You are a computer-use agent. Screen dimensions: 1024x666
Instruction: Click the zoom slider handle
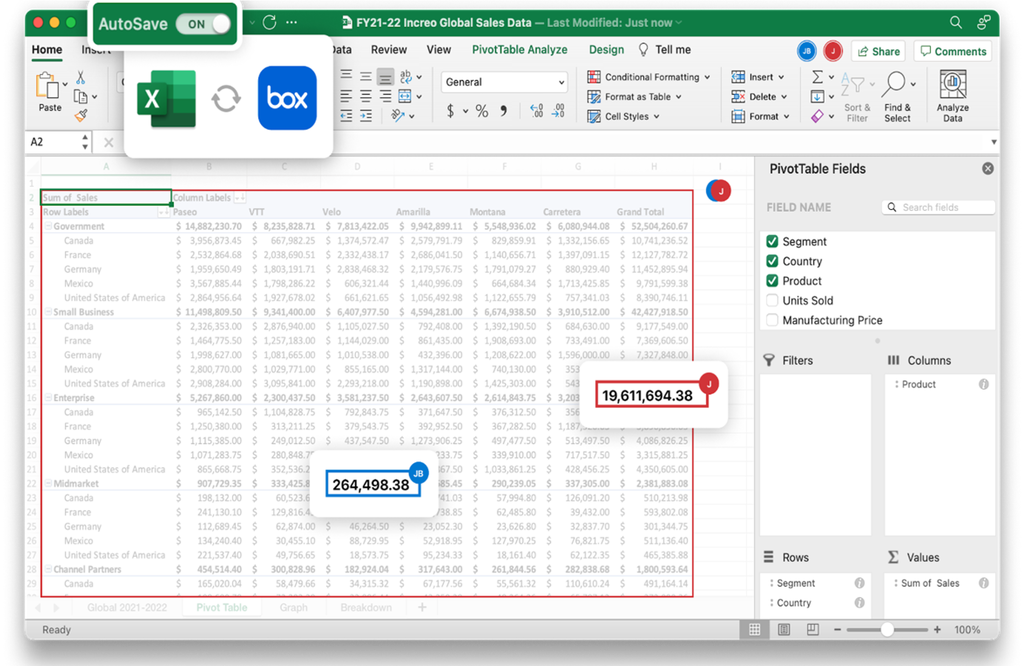coord(887,630)
